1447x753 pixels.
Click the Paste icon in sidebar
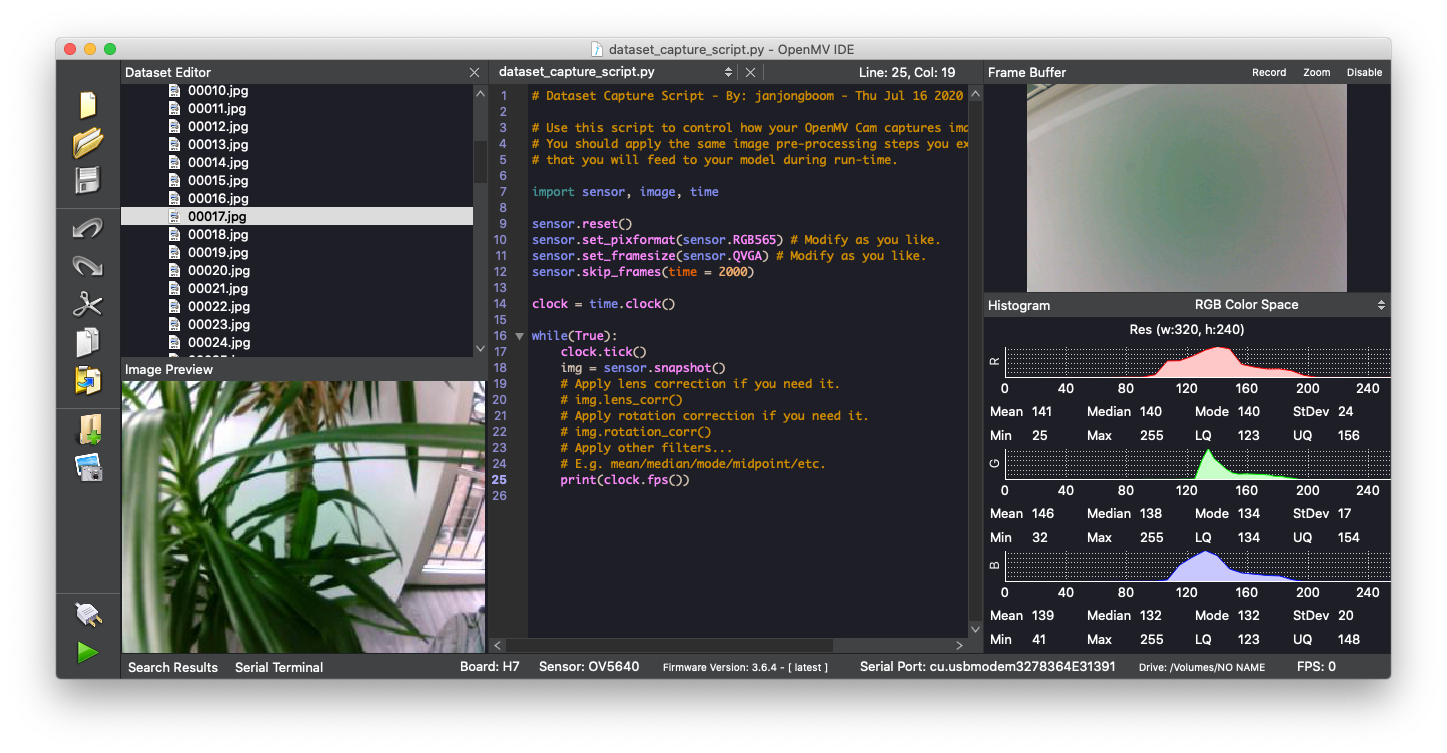pyautogui.click(x=88, y=380)
